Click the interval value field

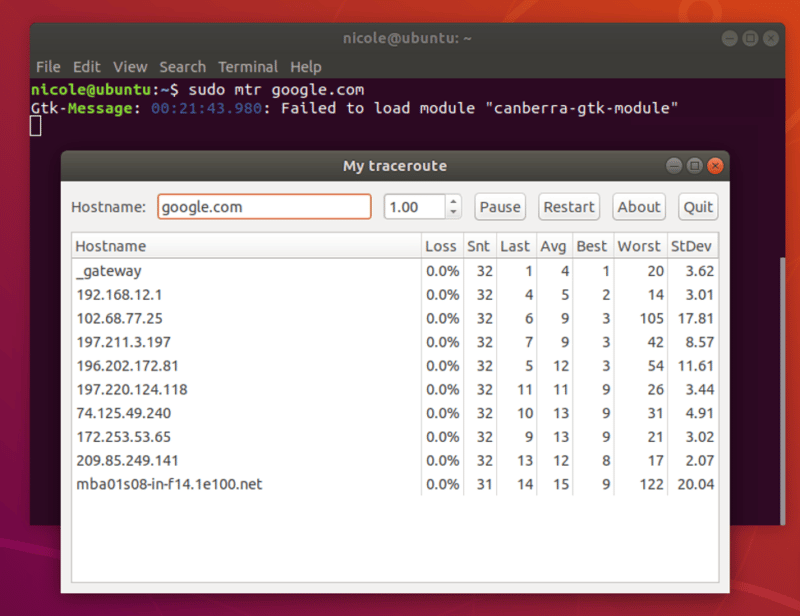415,206
